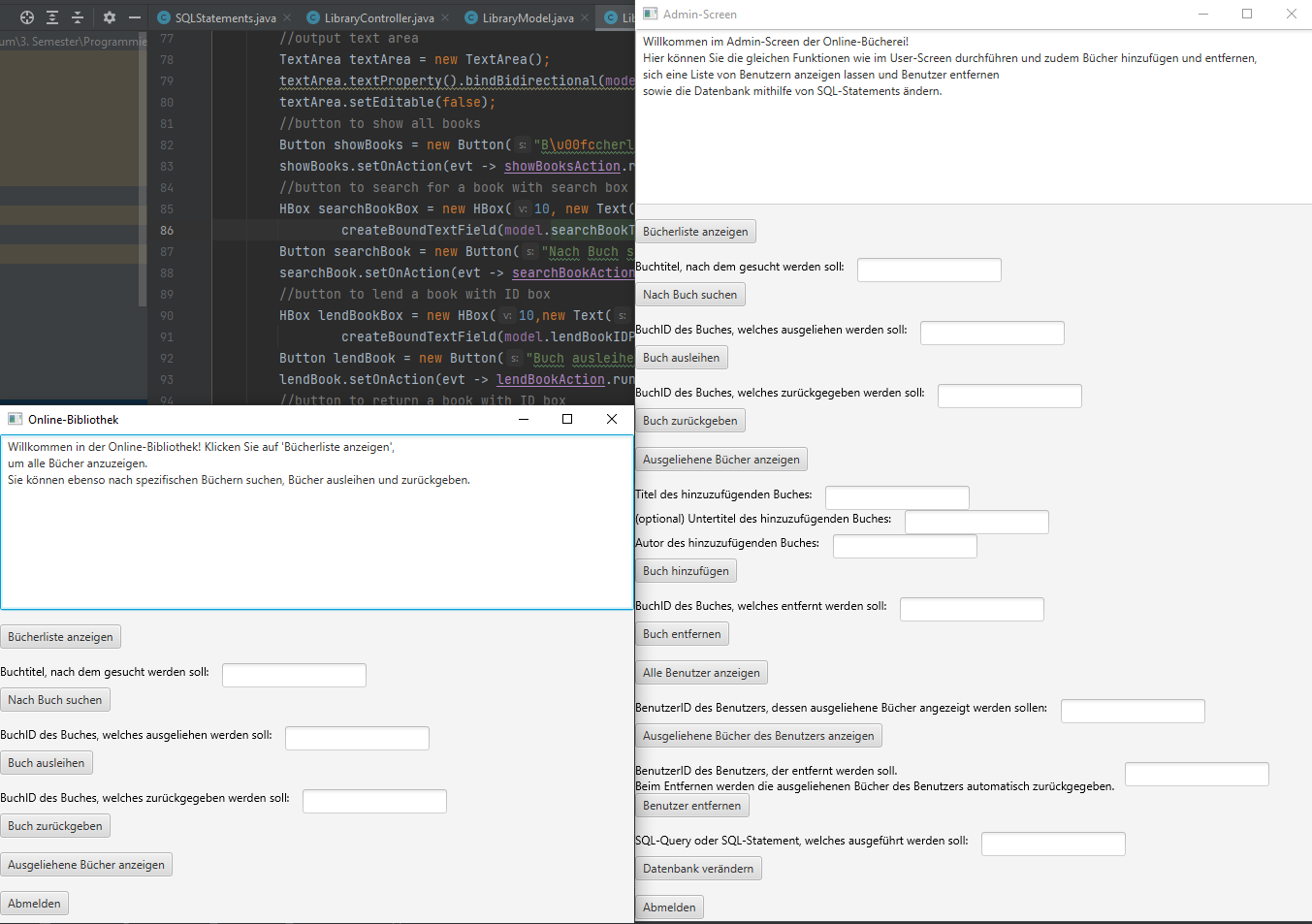The height and width of the screenshot is (924, 1312).
Task: Focus the SQL-Query input field
Action: click(x=1053, y=844)
